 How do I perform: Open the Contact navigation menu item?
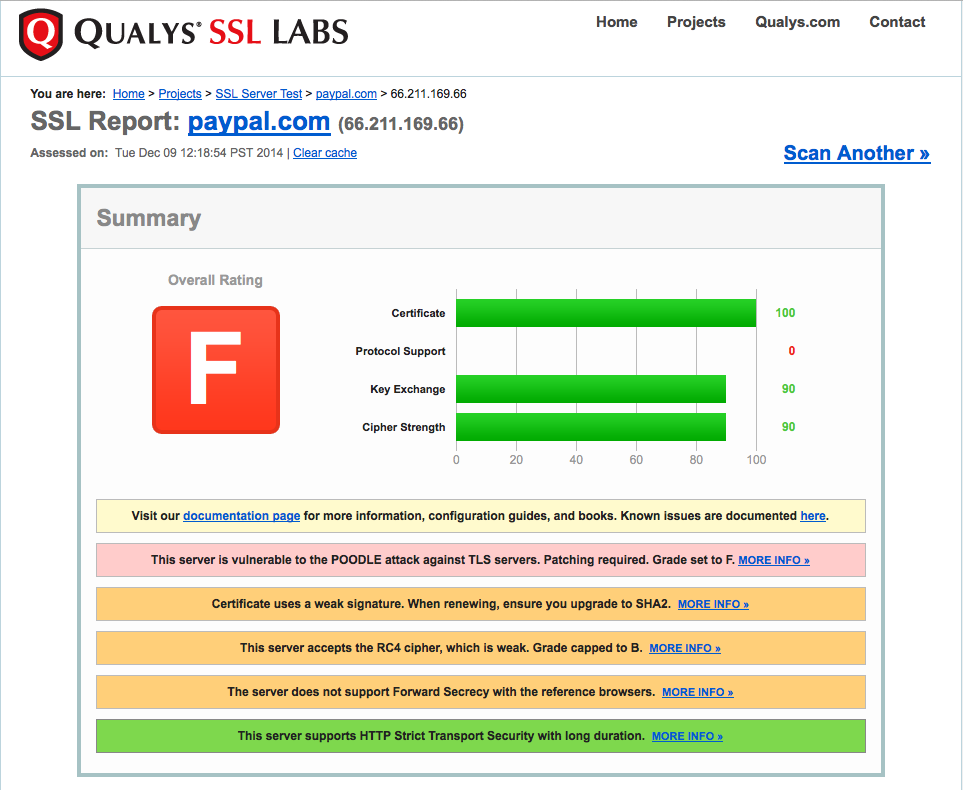click(897, 22)
